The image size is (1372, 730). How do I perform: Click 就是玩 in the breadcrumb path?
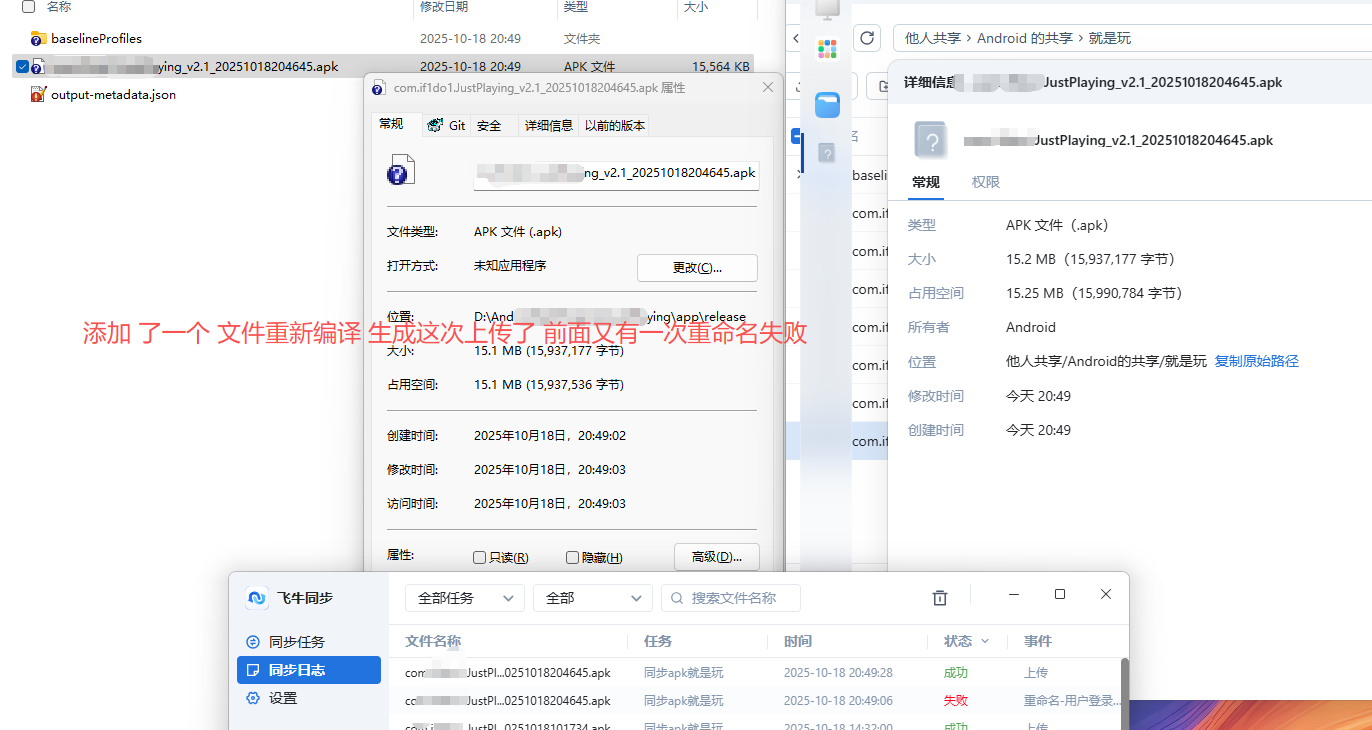click(x=1110, y=38)
